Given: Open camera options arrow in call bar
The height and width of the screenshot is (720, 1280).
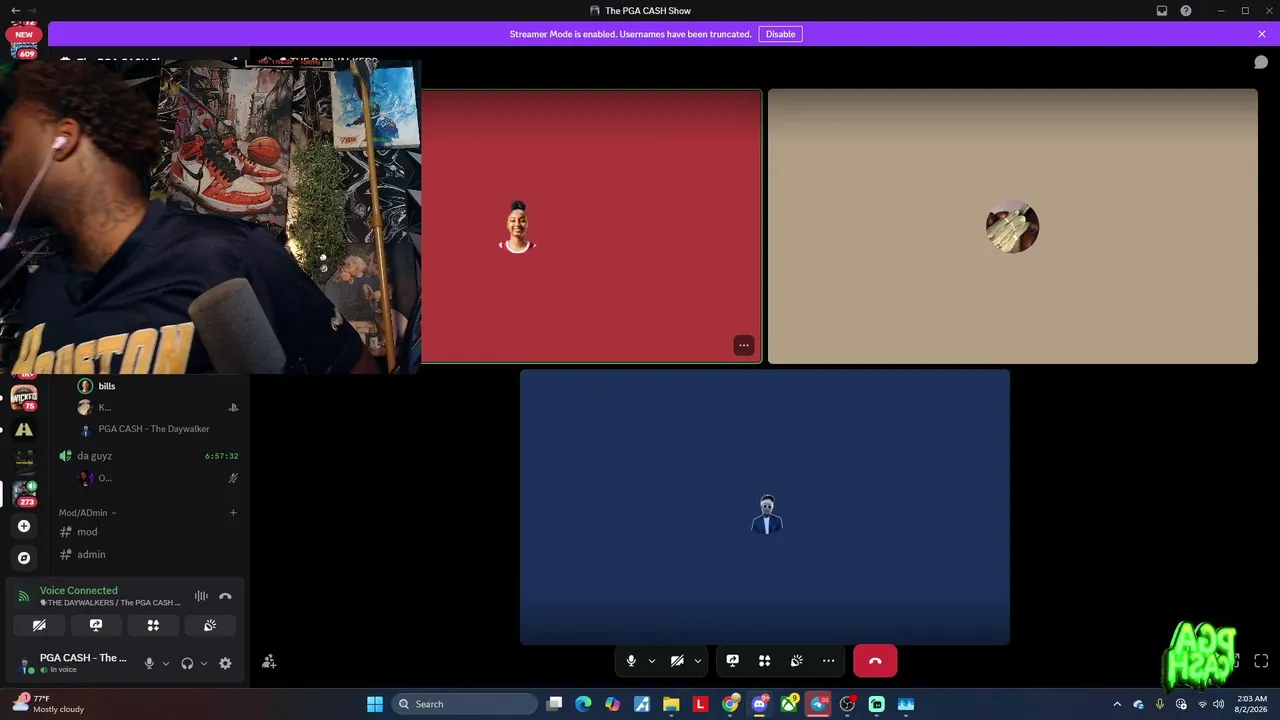Looking at the screenshot, I should (698, 661).
